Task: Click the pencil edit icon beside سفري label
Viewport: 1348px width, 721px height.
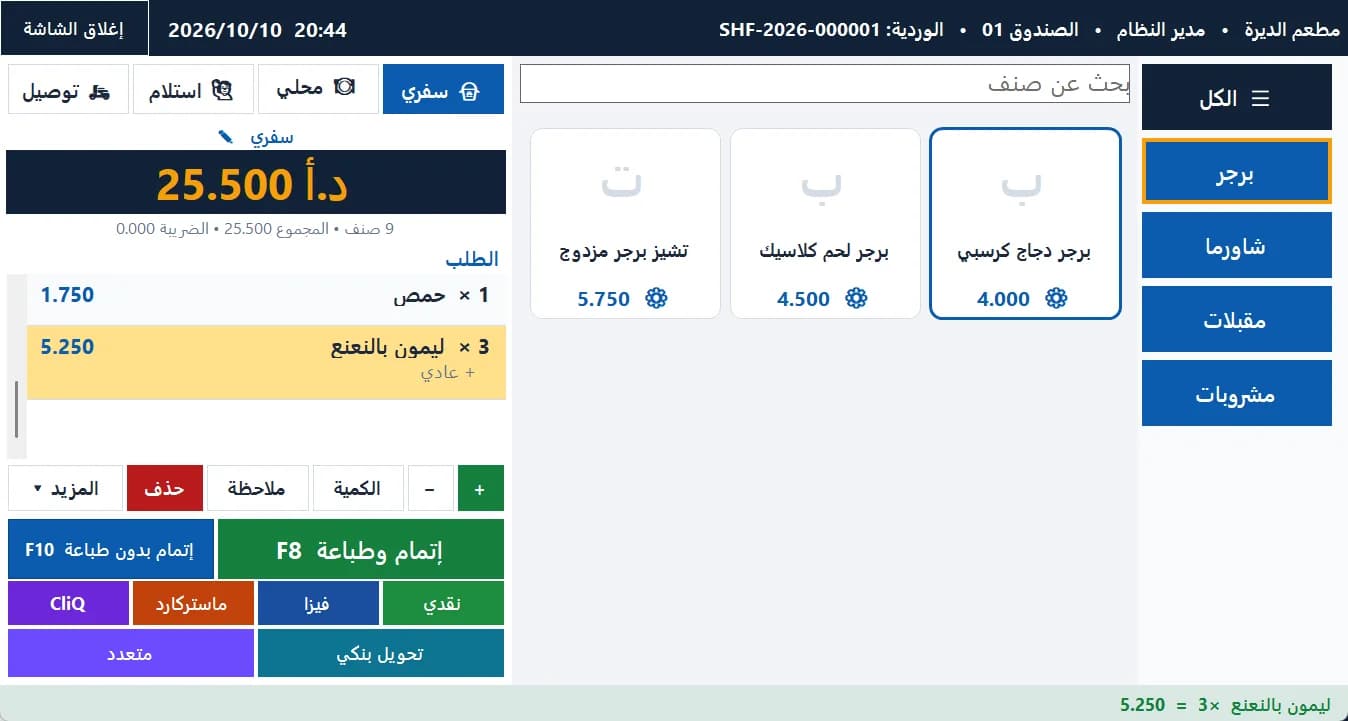Action: pos(226,137)
